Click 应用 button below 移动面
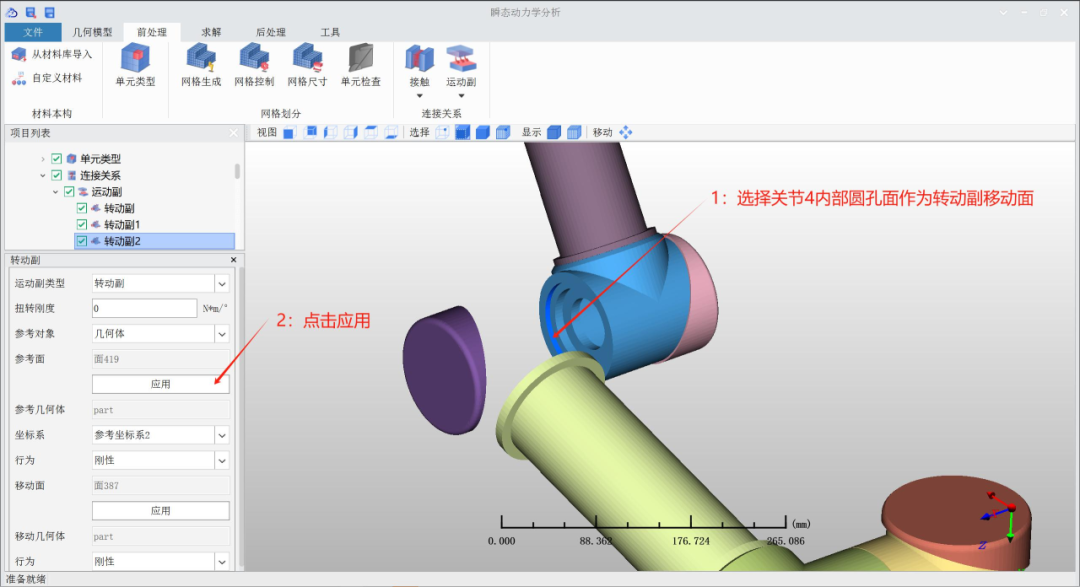 click(160, 511)
